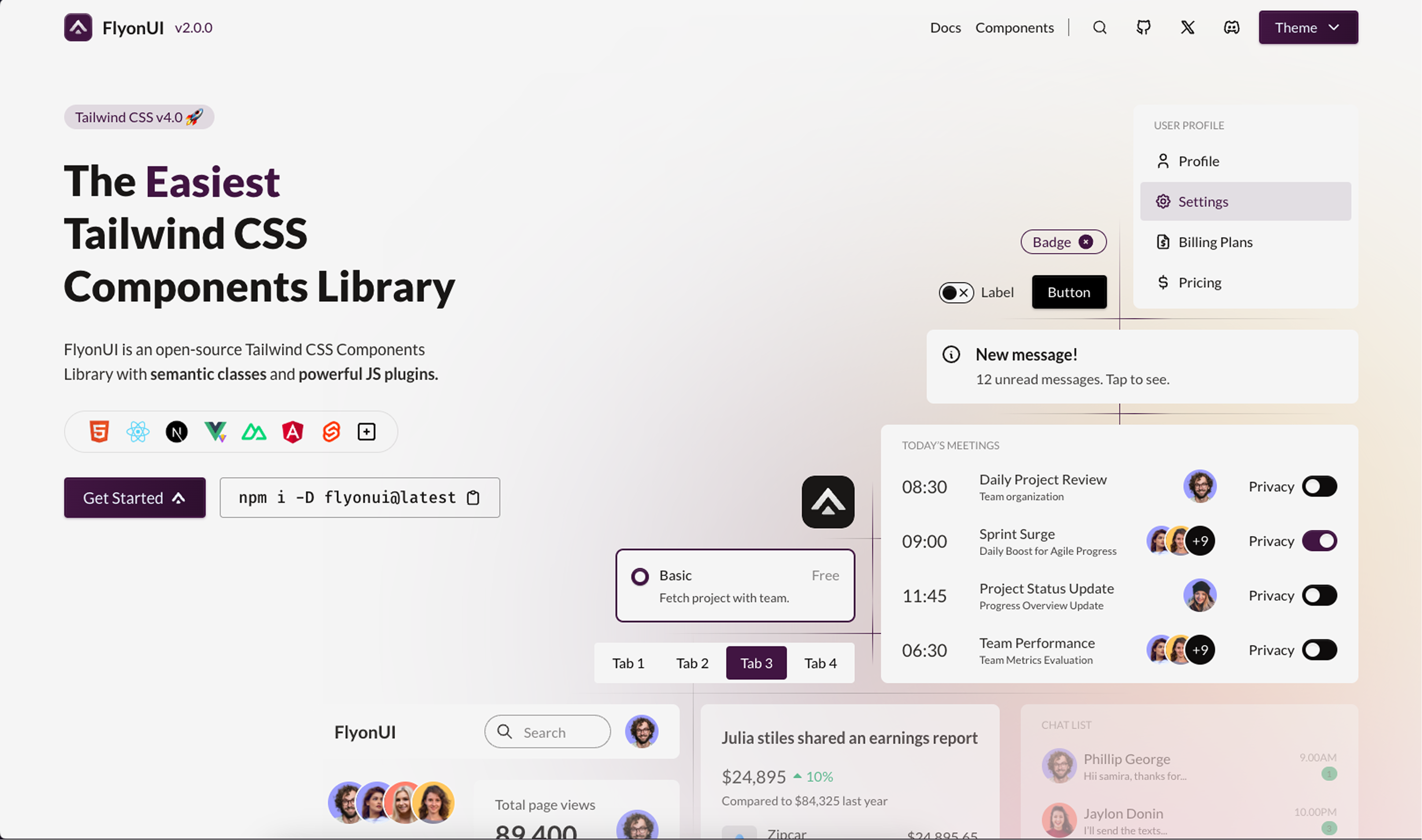This screenshot has width=1422, height=840.
Task: Select the Nuxt framework icon
Action: [254, 433]
